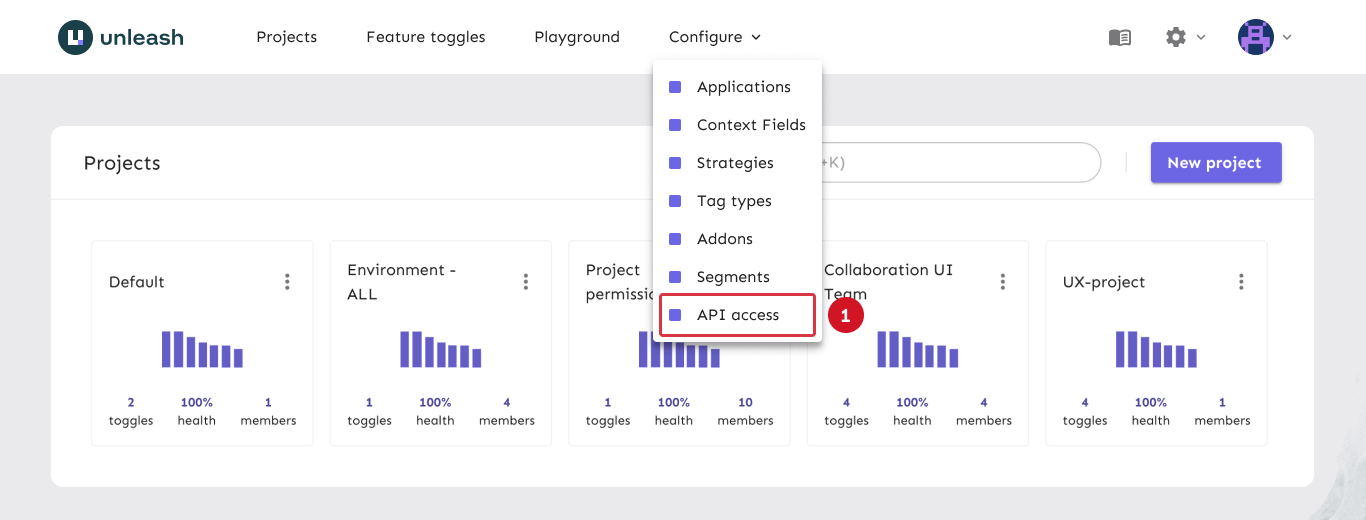The width and height of the screenshot is (1366, 520).
Task: Expand the chevron beside the settings gear
Action: 1201,37
